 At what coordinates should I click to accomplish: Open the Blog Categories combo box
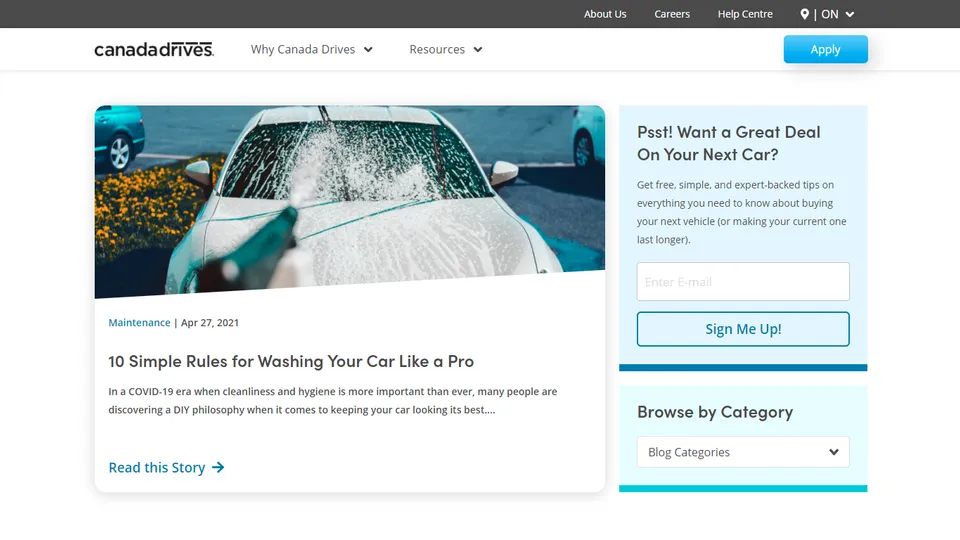(x=743, y=452)
